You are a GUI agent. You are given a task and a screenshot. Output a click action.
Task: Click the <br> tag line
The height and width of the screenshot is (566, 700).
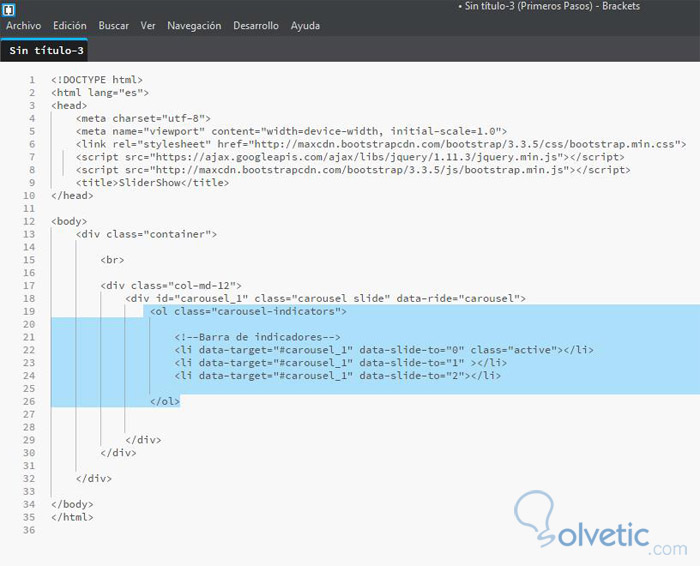112,260
